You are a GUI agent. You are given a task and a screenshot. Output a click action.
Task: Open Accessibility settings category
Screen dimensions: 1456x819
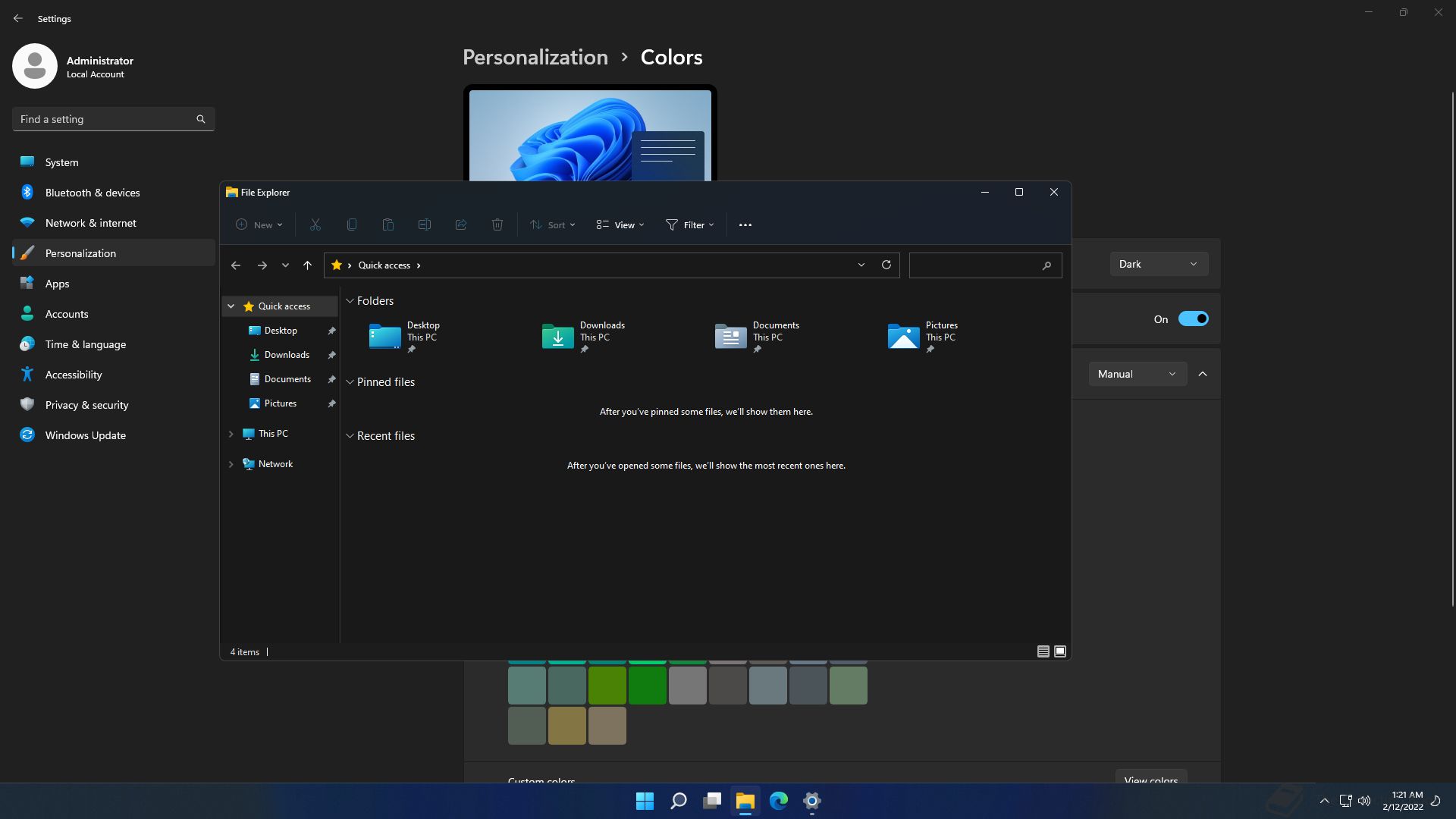pos(114,375)
